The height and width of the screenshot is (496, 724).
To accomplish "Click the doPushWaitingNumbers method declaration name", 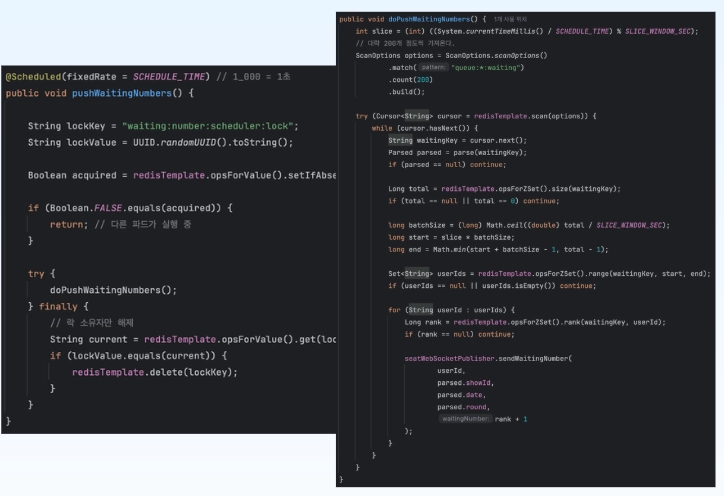I will pos(429,19).
